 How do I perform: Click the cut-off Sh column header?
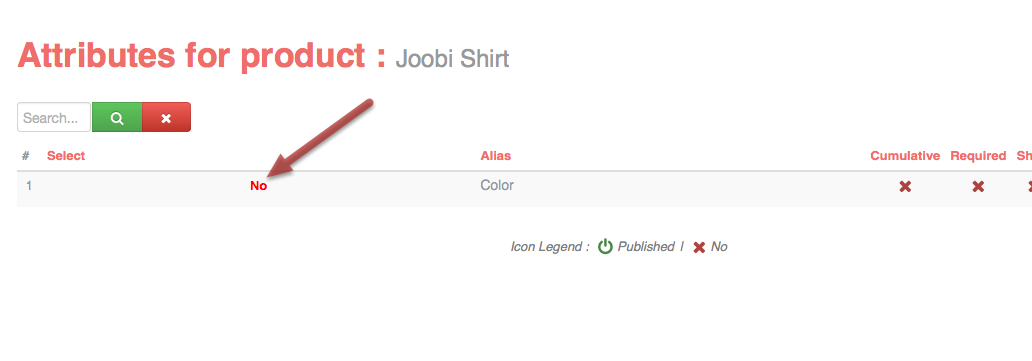coord(1024,156)
